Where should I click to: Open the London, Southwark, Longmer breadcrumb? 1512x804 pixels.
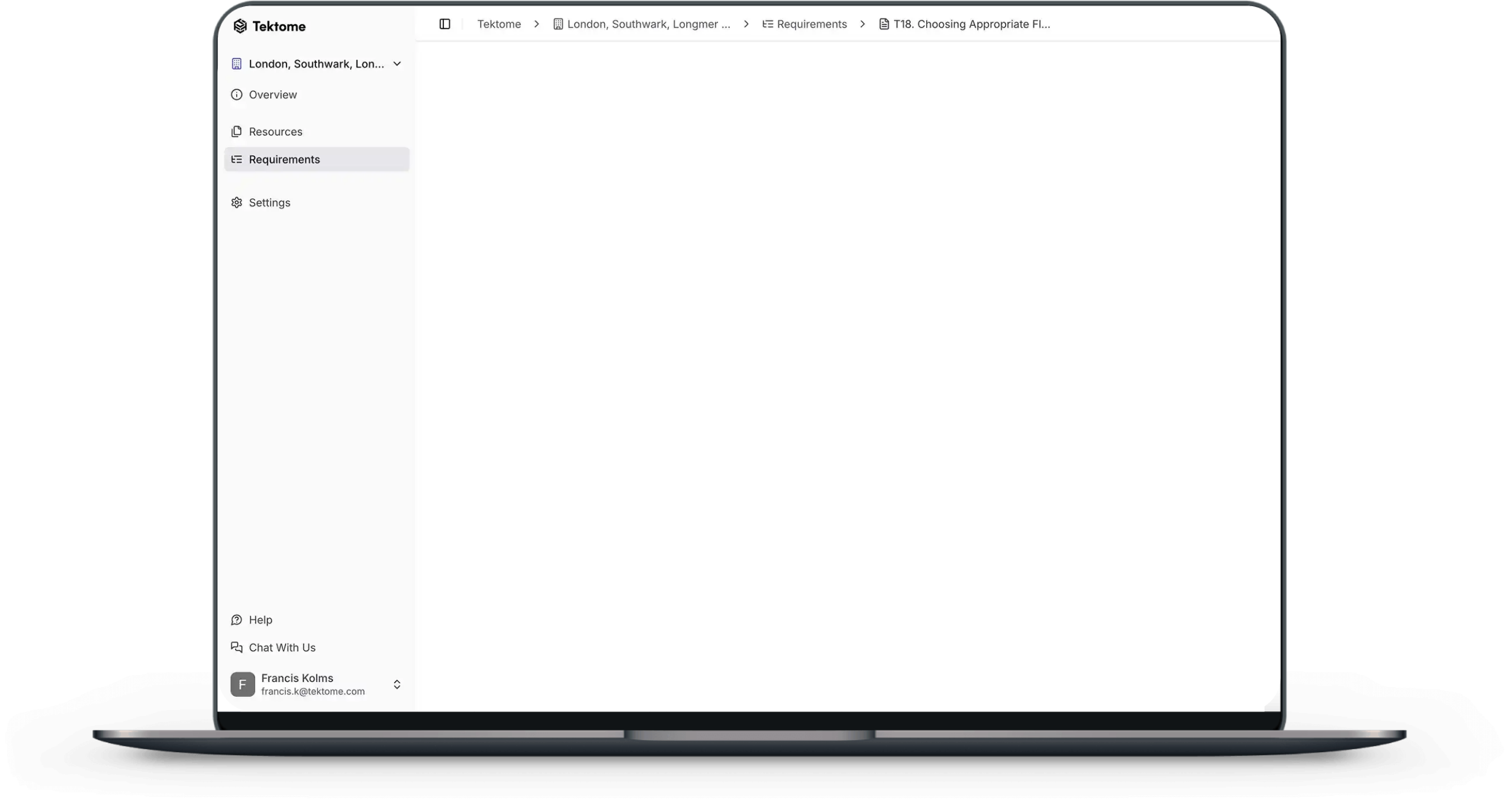642,24
